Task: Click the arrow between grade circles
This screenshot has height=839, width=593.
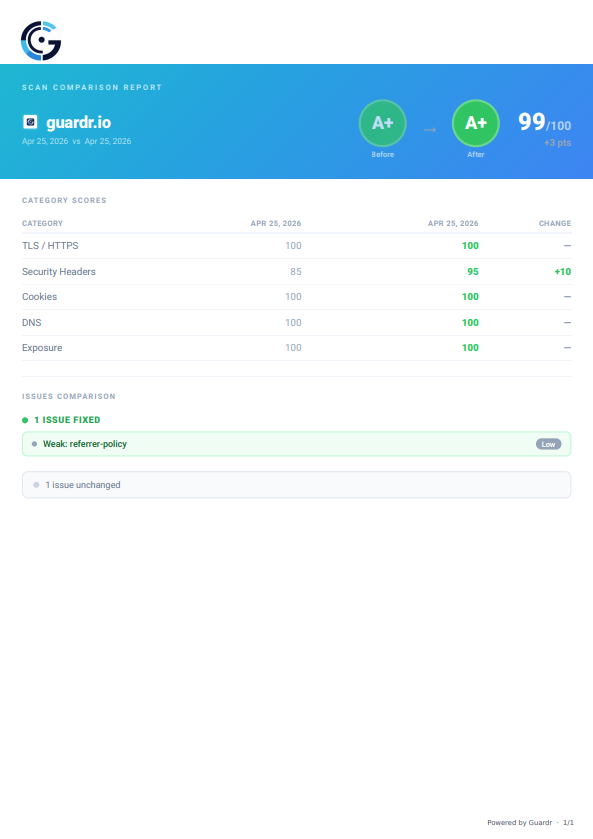Action: 430,129
